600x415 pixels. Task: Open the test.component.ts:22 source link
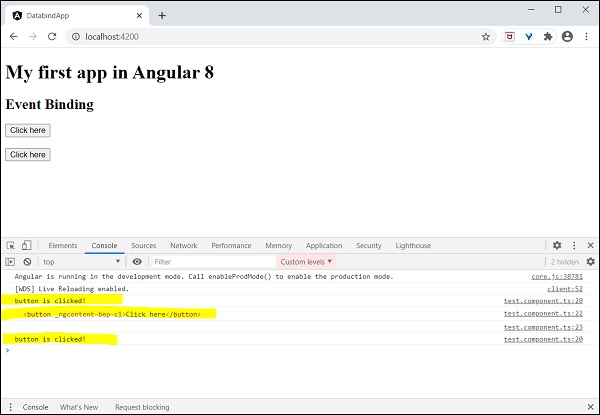(x=543, y=314)
